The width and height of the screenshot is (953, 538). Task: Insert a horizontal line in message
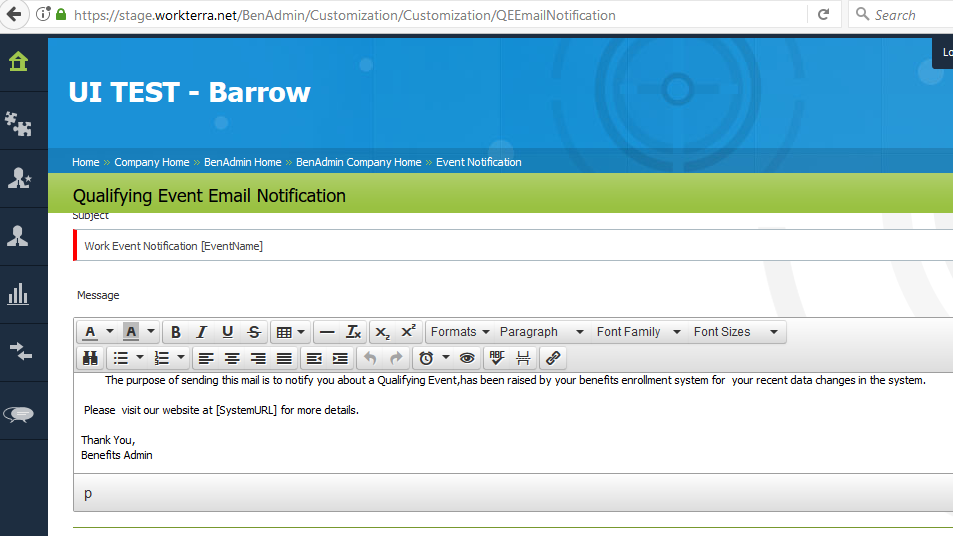point(327,332)
